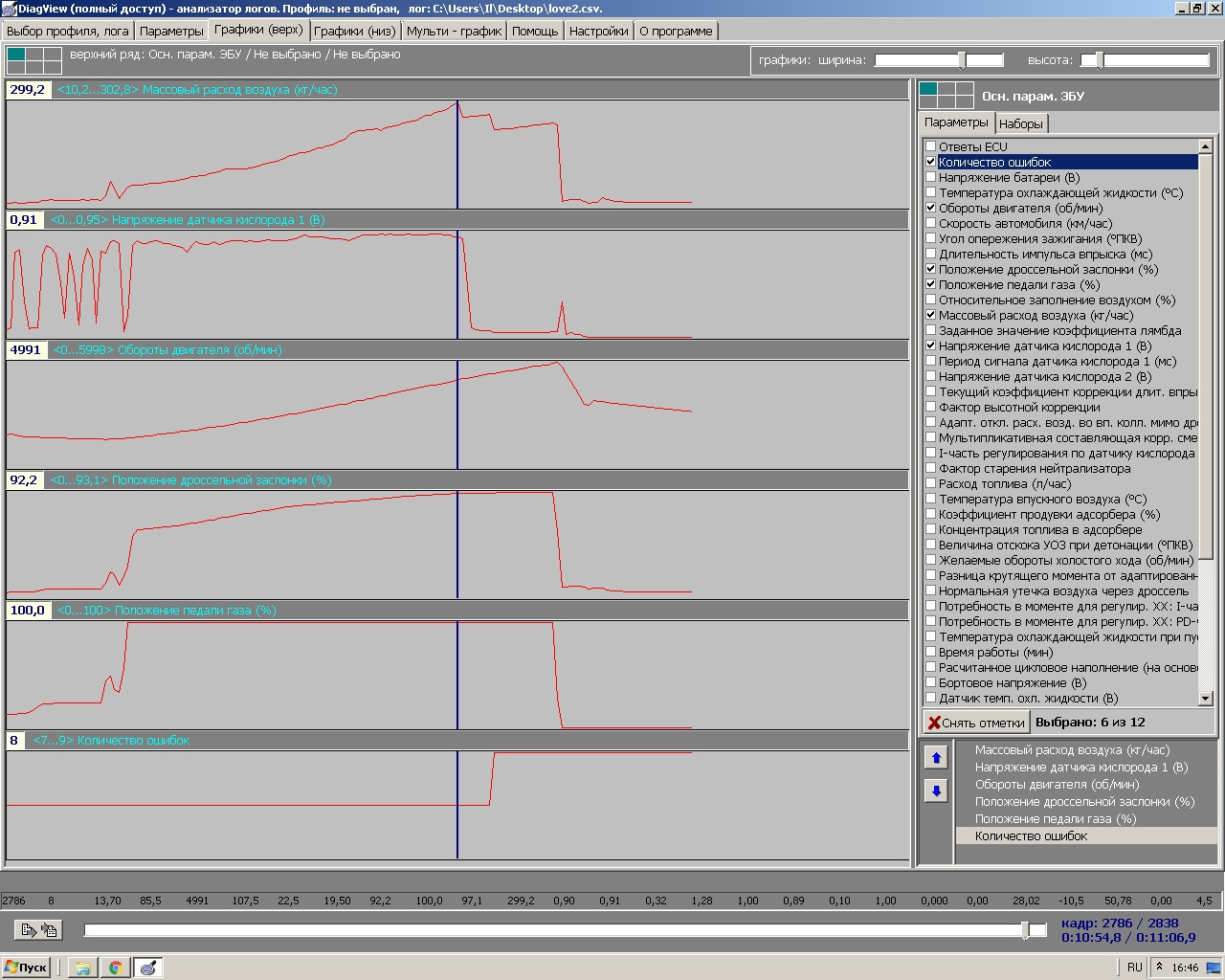Image resolution: width=1225 pixels, height=980 pixels.
Task: Click the Снять отметки button
Action: 975,723
